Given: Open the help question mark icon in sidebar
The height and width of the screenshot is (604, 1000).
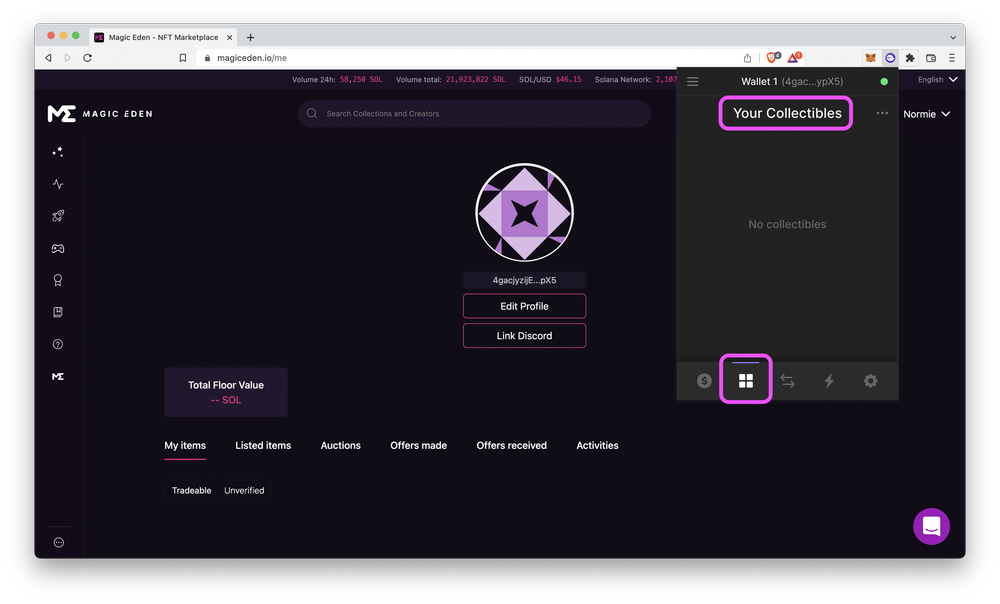Looking at the screenshot, I should pyautogui.click(x=58, y=344).
